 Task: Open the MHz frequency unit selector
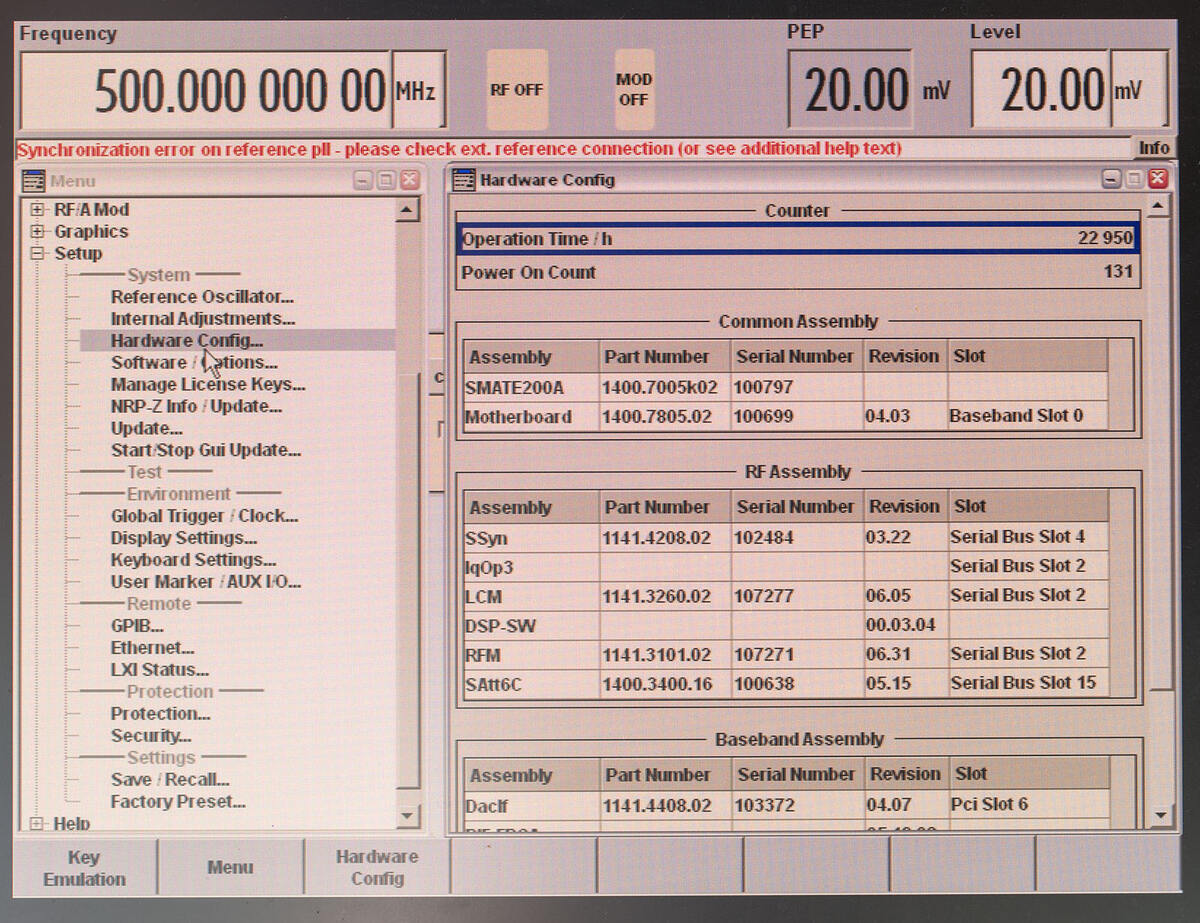pyautogui.click(x=417, y=91)
